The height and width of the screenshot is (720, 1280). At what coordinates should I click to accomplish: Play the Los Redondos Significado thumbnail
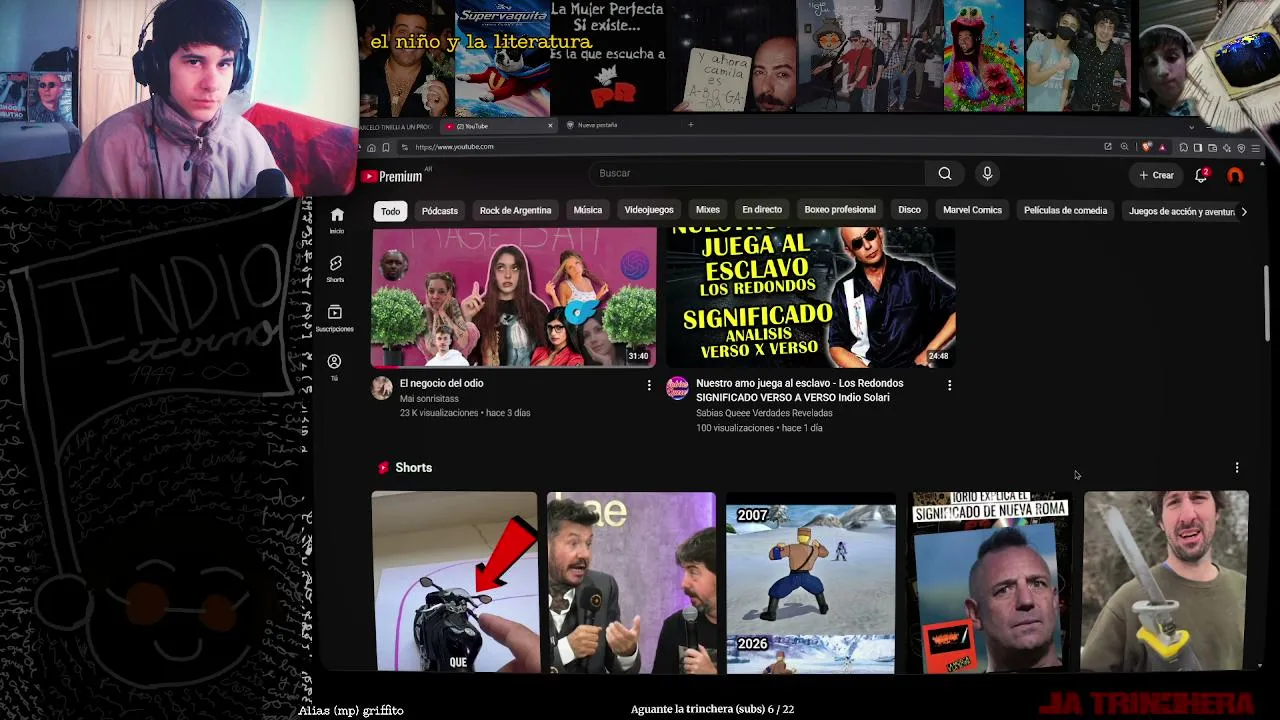[x=811, y=297]
